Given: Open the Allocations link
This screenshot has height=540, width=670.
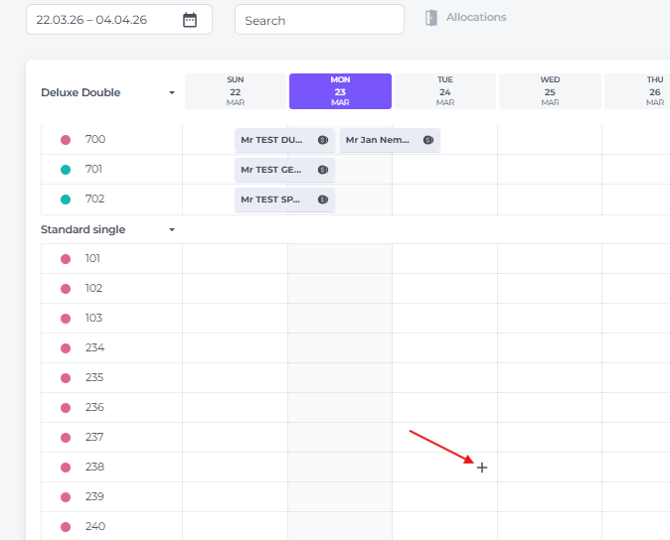Looking at the screenshot, I should click(x=476, y=18).
